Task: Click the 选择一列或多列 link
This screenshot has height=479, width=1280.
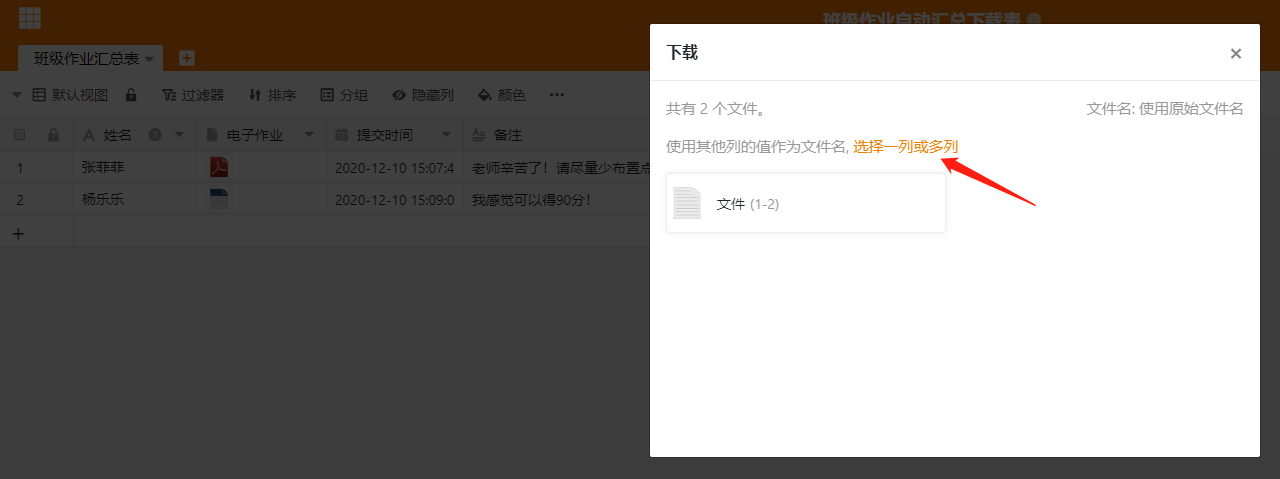Action: [905, 147]
